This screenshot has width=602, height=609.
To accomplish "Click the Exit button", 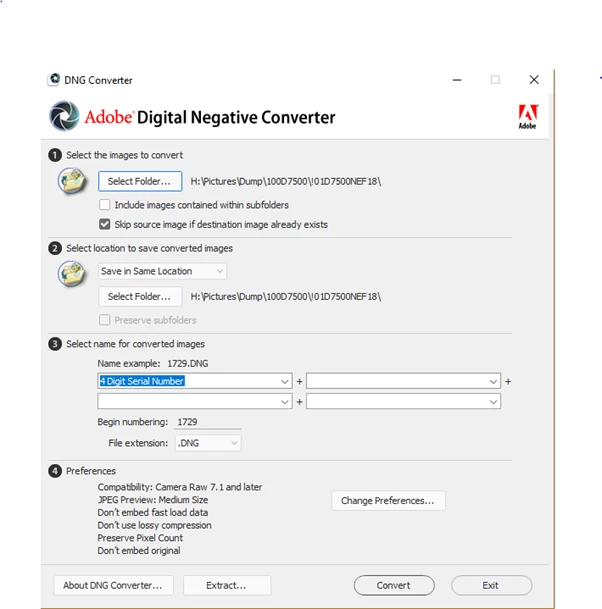I will pos(491,585).
